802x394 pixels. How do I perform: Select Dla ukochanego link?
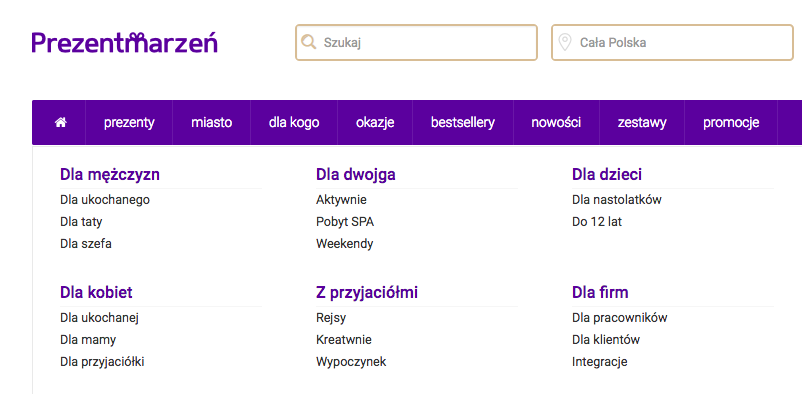[x=105, y=200]
